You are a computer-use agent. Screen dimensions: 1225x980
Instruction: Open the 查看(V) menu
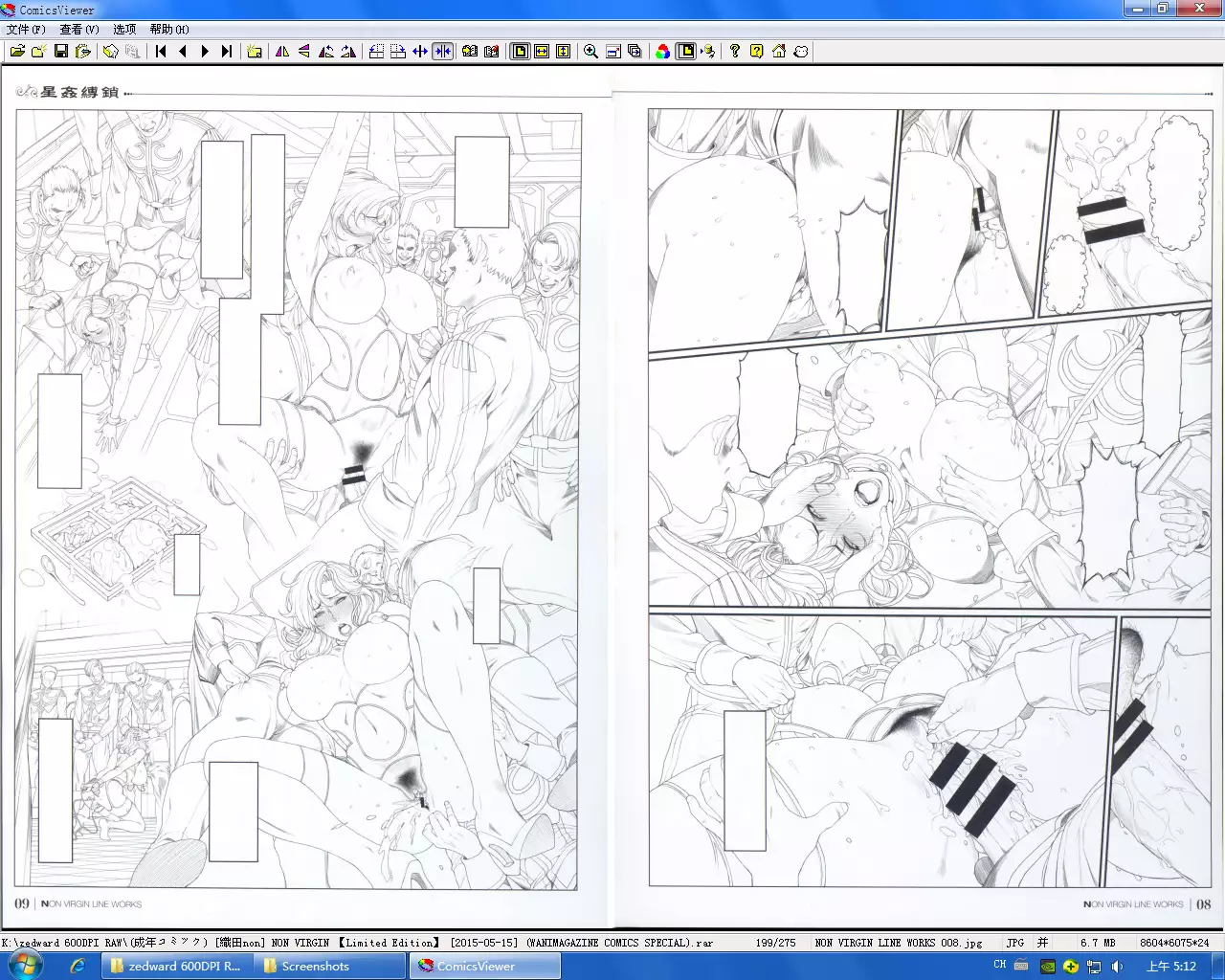pyautogui.click(x=79, y=30)
